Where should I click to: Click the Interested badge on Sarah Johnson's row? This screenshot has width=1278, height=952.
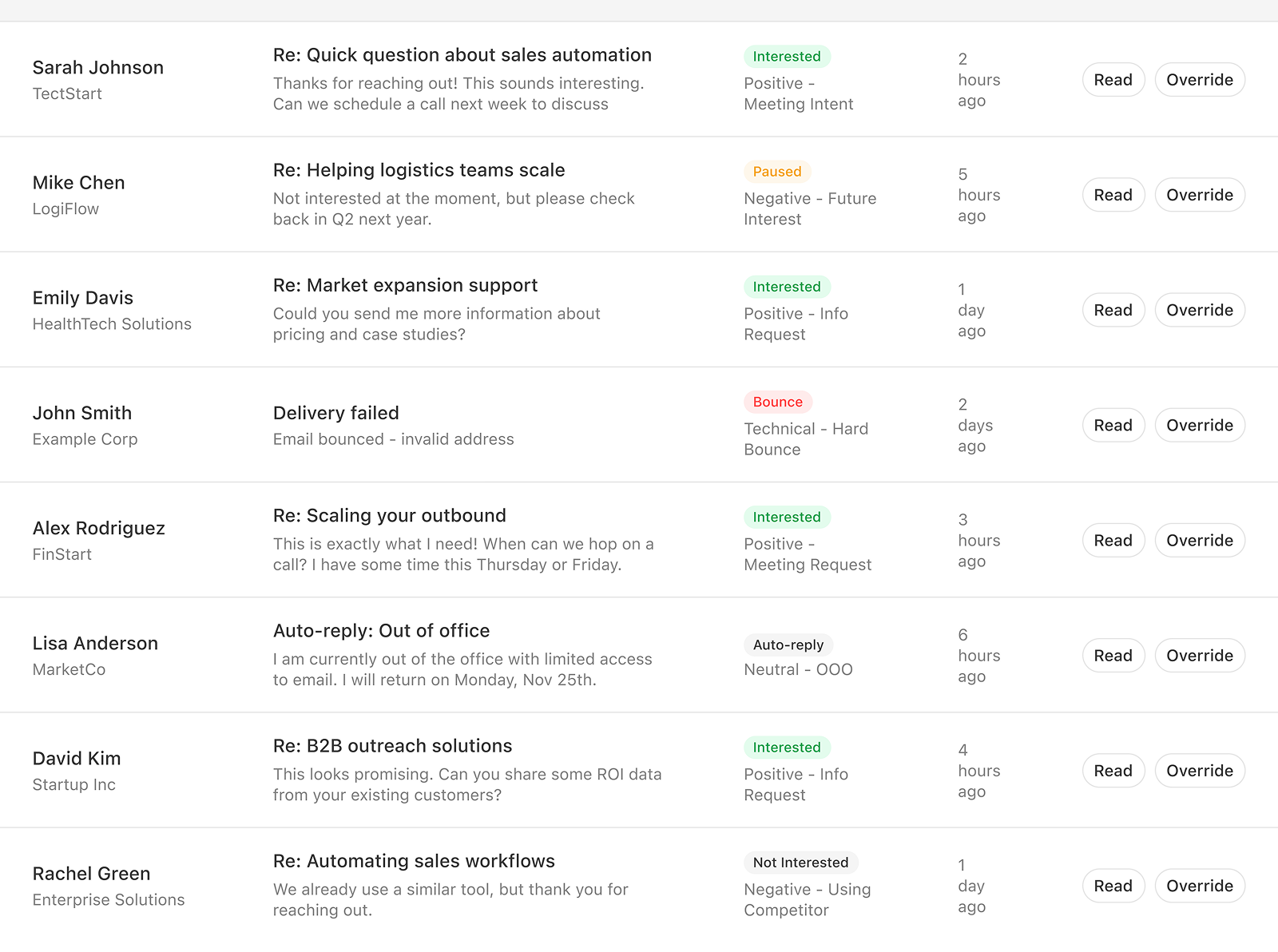(x=787, y=56)
